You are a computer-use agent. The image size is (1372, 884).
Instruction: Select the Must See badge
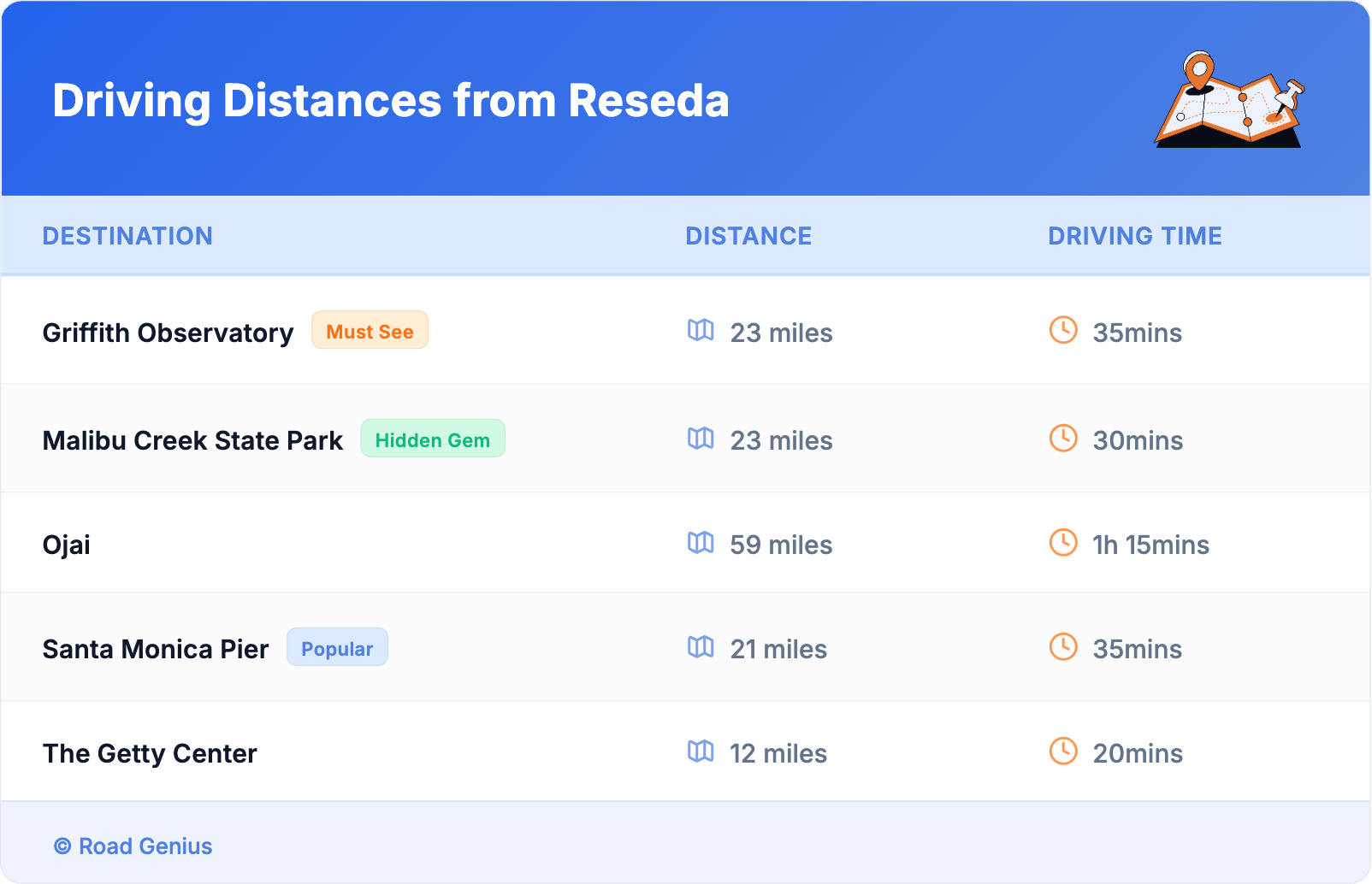pyautogui.click(x=370, y=331)
